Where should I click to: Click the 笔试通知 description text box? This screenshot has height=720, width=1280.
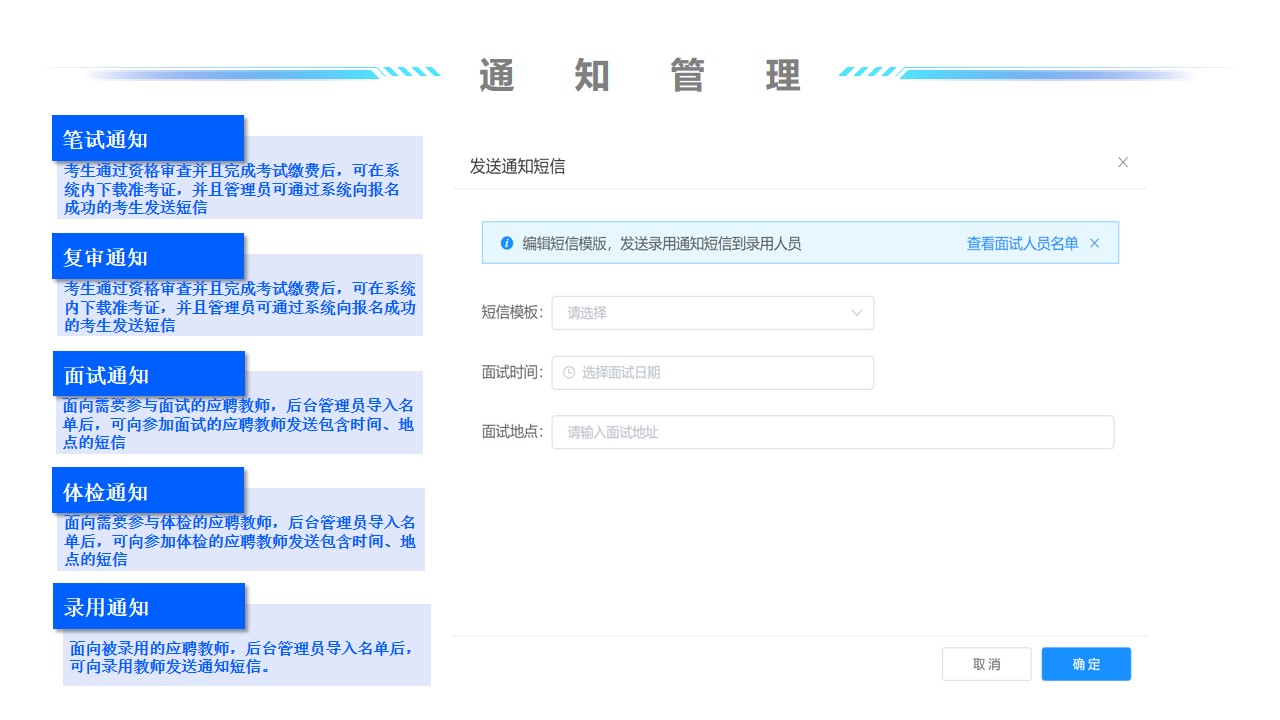tap(240, 189)
